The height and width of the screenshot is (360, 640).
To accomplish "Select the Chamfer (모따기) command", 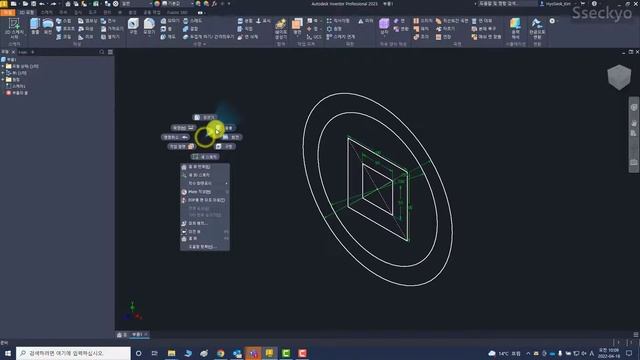I will [170, 21].
